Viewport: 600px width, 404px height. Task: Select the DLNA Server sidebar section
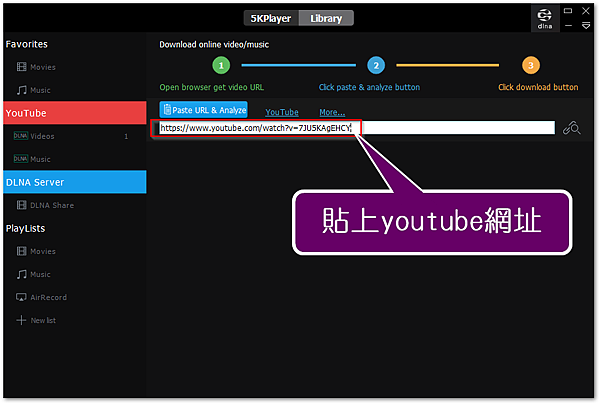75,182
